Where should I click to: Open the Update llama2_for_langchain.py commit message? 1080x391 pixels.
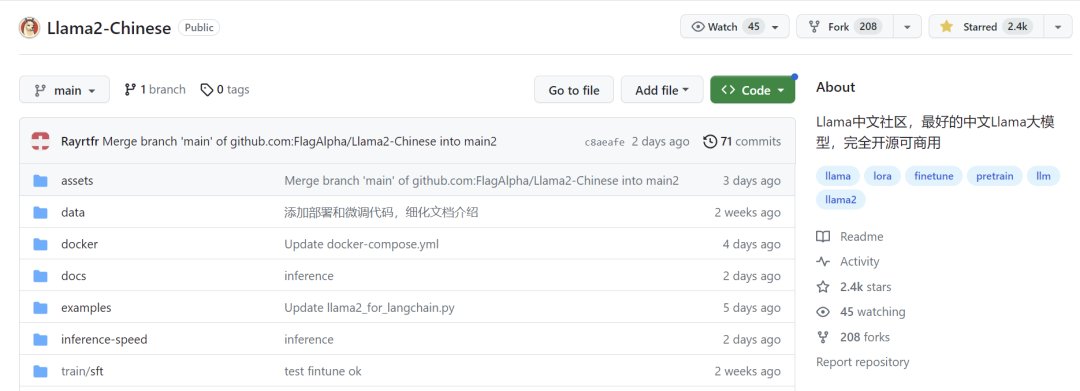(369, 308)
